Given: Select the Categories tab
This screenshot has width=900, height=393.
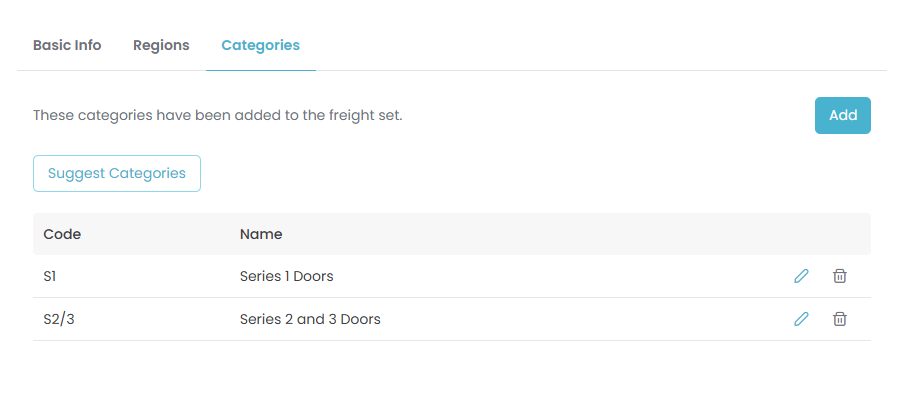Looking at the screenshot, I should tap(261, 45).
